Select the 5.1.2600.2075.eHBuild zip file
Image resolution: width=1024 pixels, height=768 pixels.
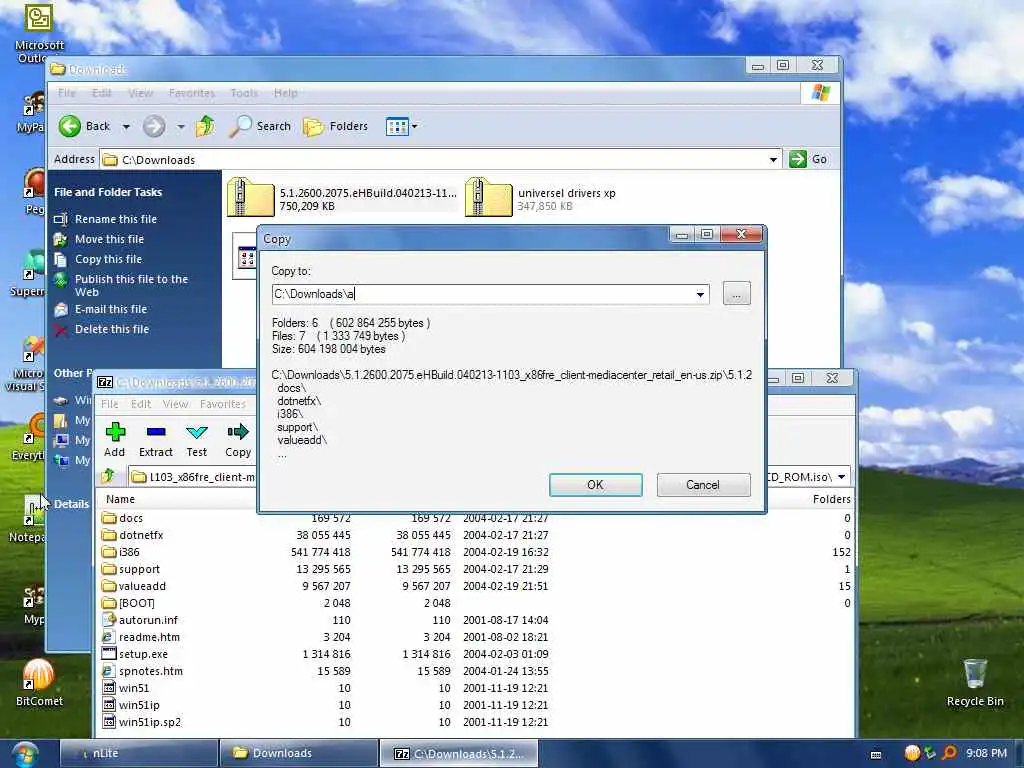tap(342, 199)
